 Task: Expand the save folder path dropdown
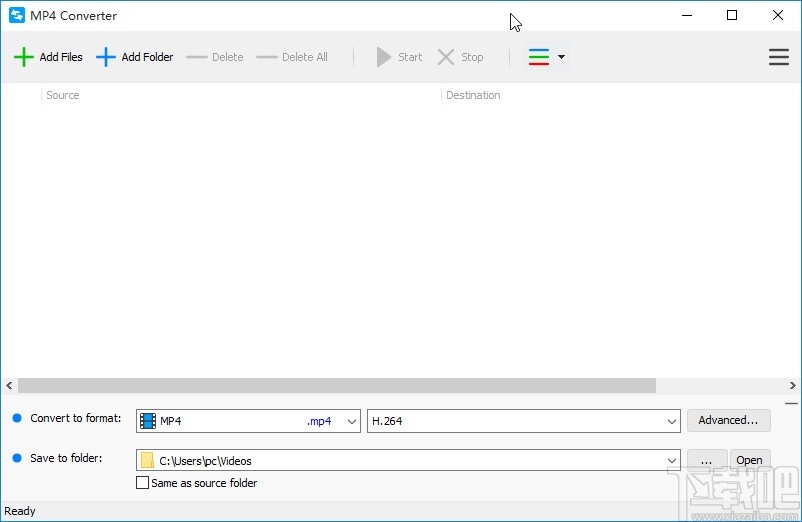(671, 461)
